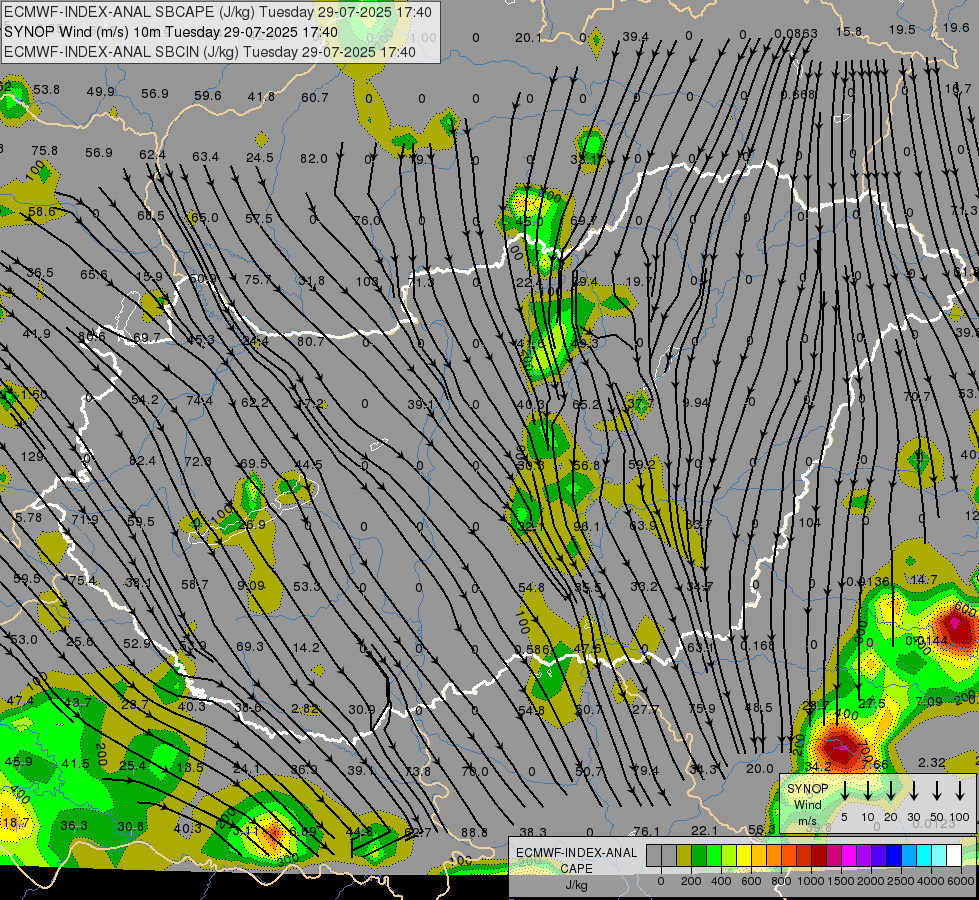
Task: Click the map value 82.0
Action: tap(313, 159)
